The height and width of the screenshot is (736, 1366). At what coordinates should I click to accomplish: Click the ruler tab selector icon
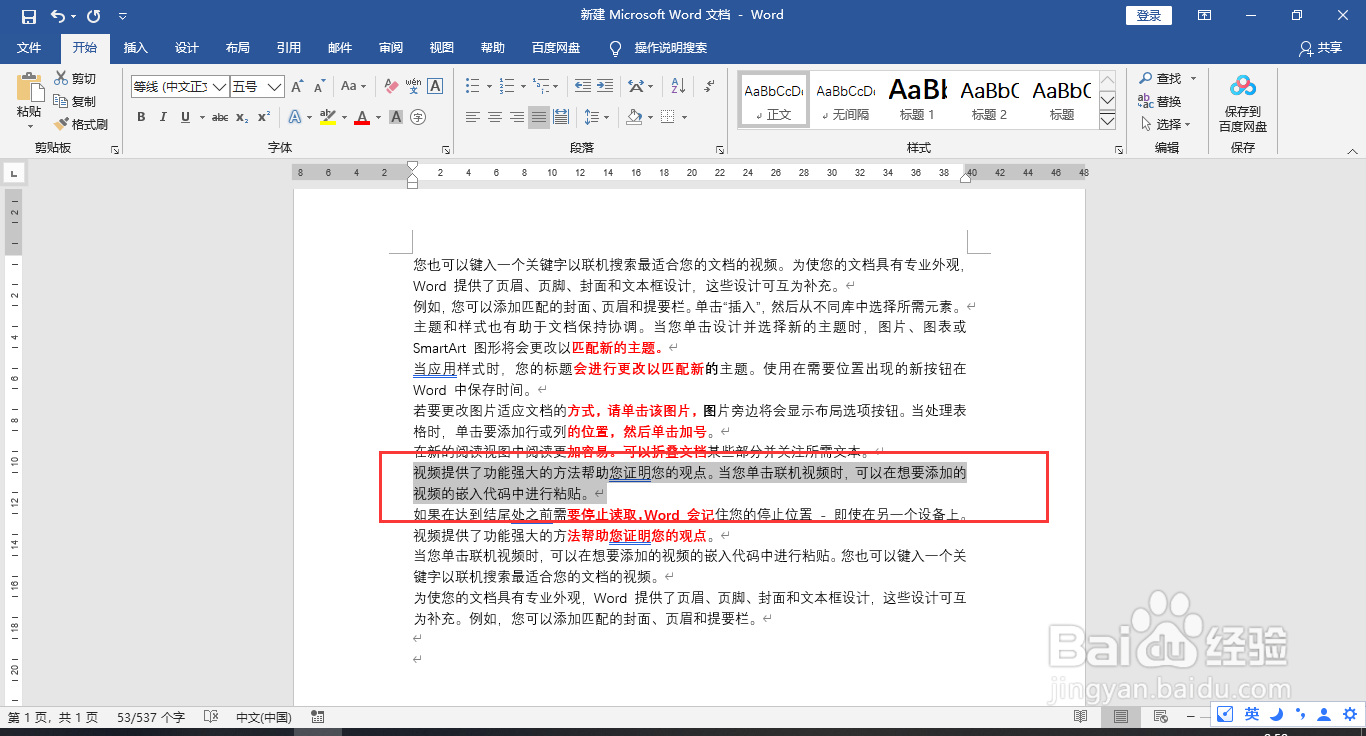(13, 173)
